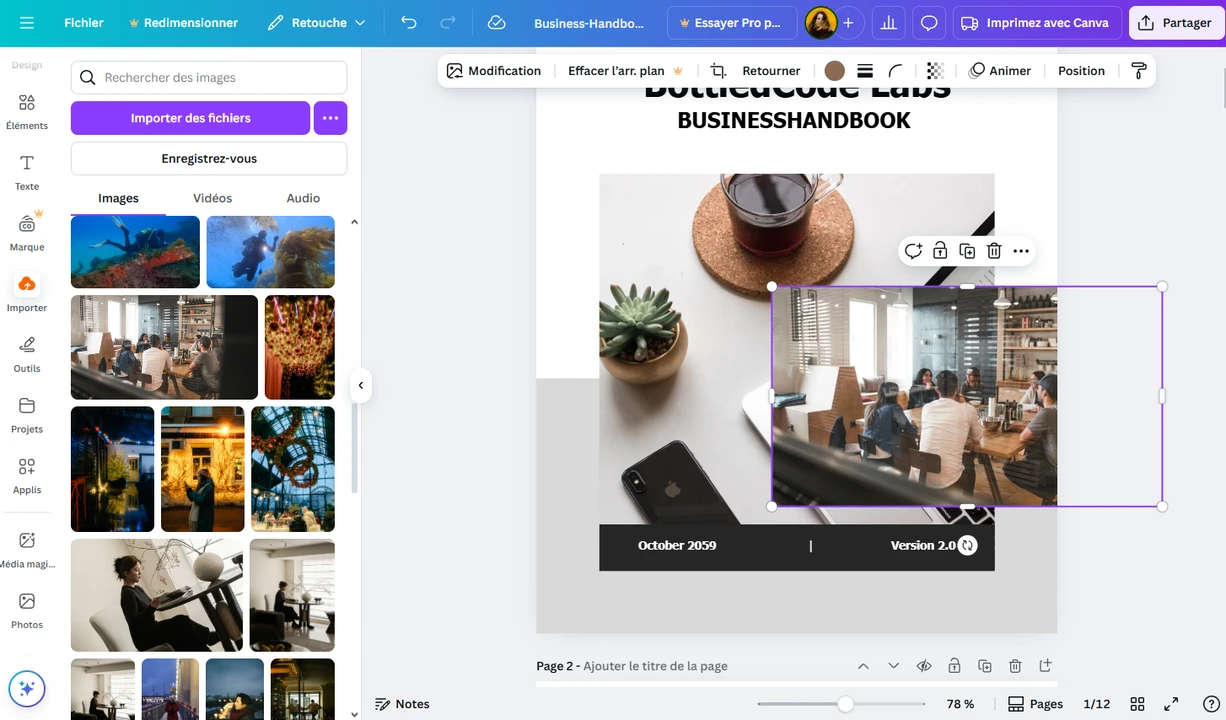Add a comment on the selected image
This screenshot has width=1226, height=720.
pos(913,251)
